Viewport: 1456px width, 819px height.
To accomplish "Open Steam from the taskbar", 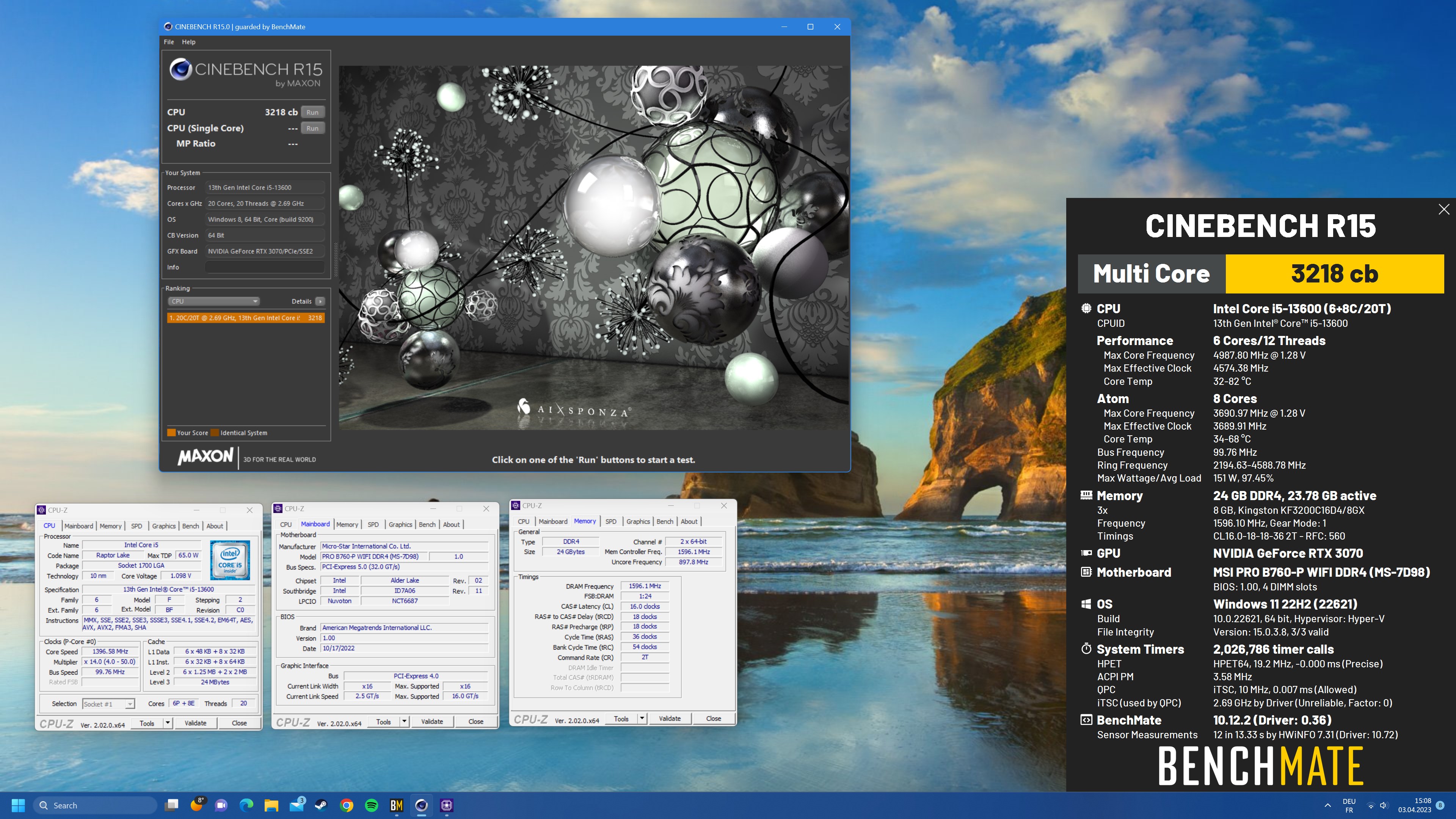I will (322, 805).
